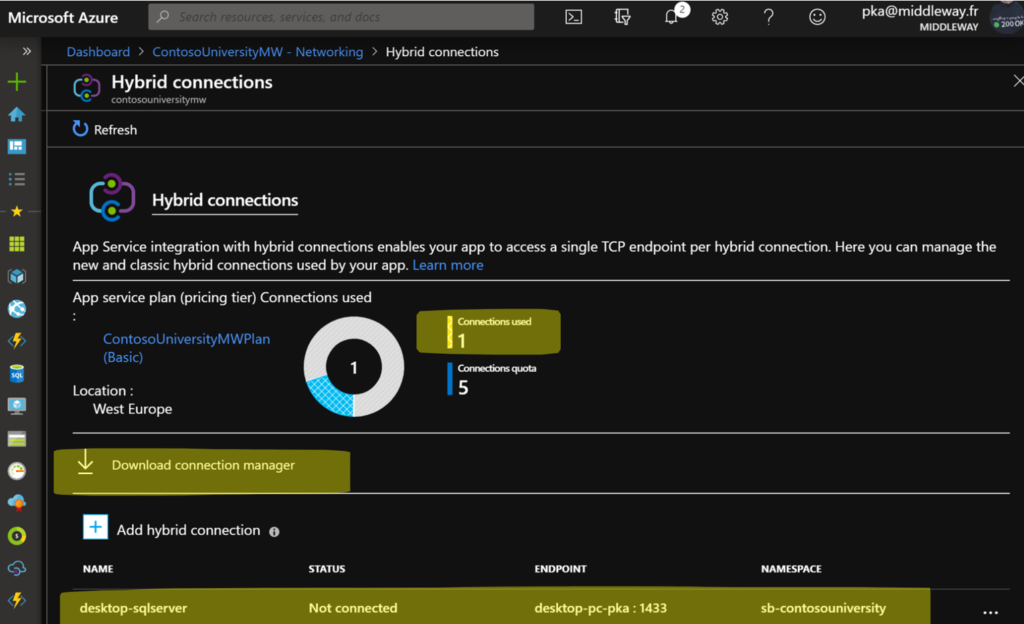Open Create a resource via the plus icon
The image size is (1024, 624).
point(16,82)
